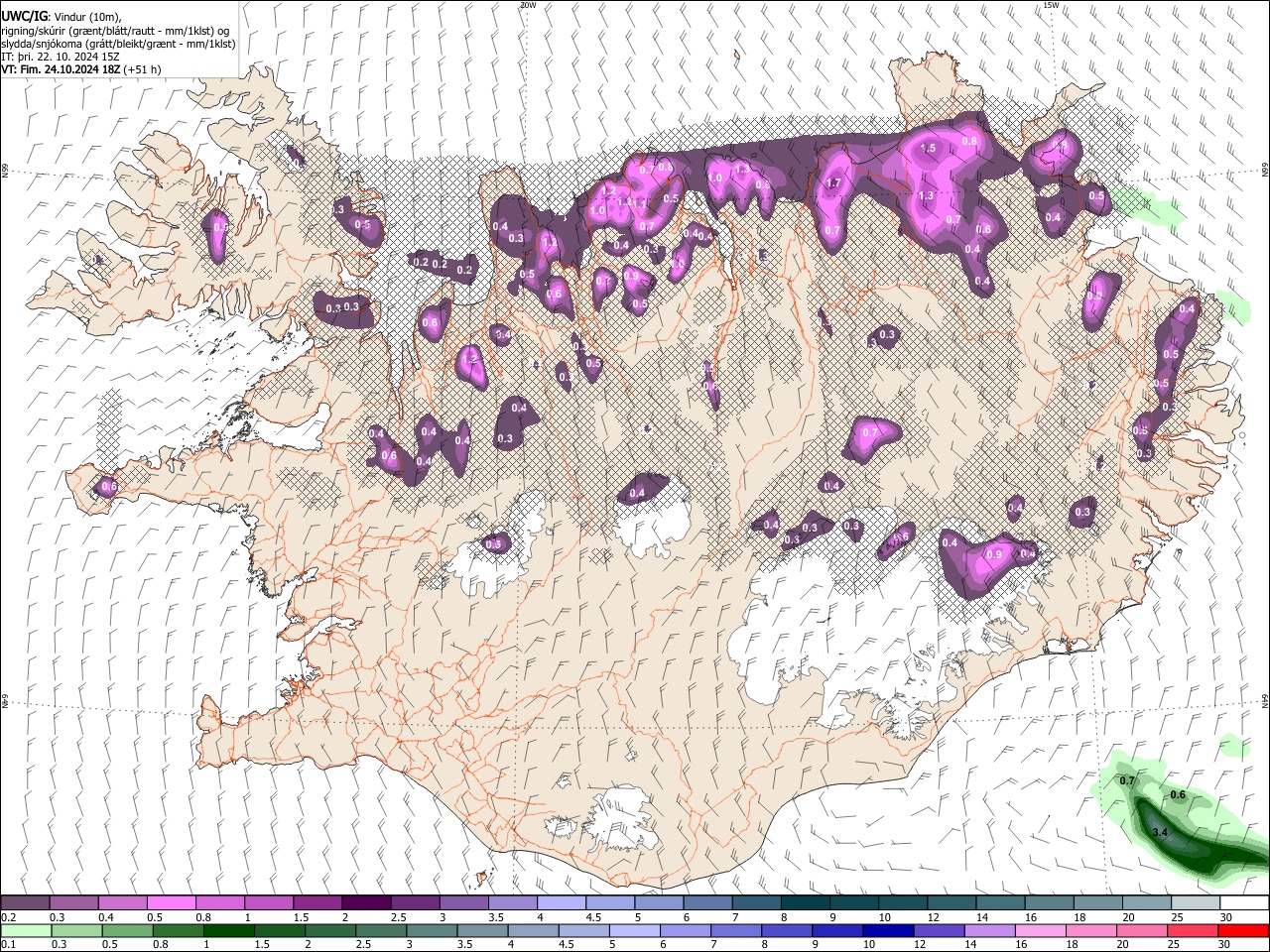
Task: Click the '15W' longitude label at the top
Action: point(1050,5)
